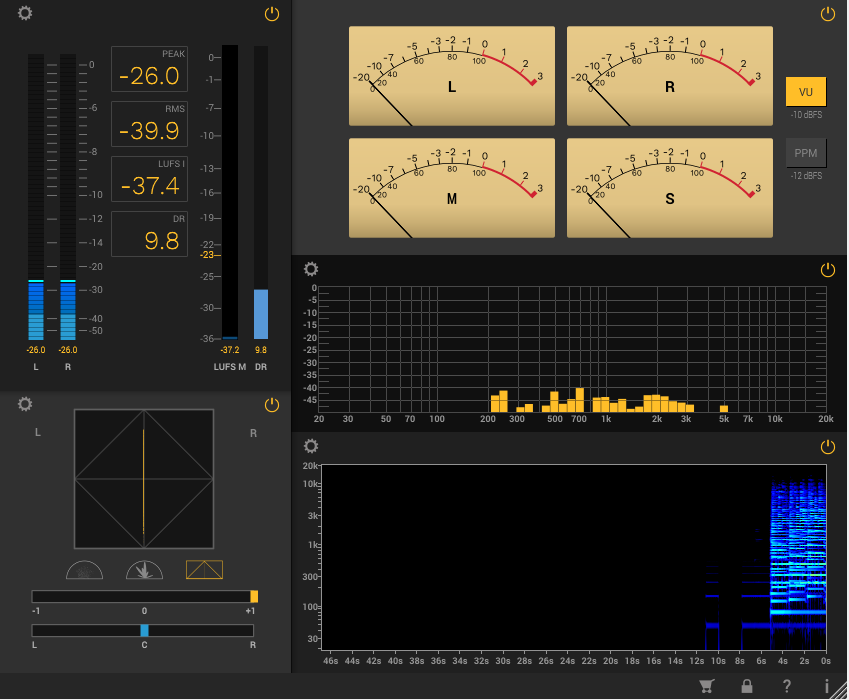
Task: Click the padlock icon in bottom bar
Action: pos(746,686)
